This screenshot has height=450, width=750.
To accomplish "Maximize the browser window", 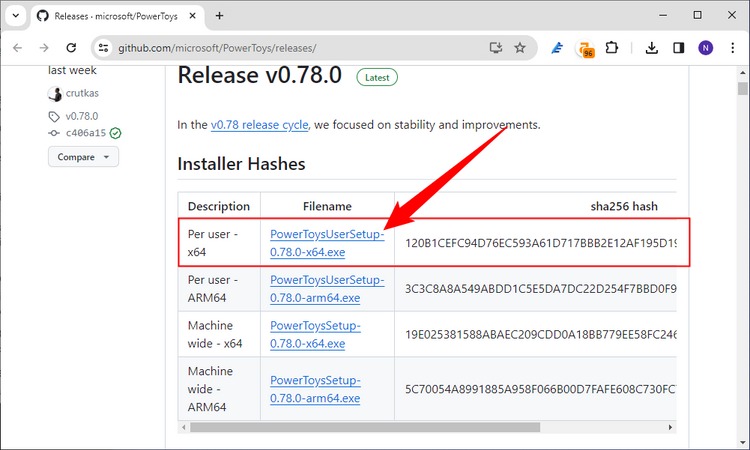I will click(x=697, y=15).
